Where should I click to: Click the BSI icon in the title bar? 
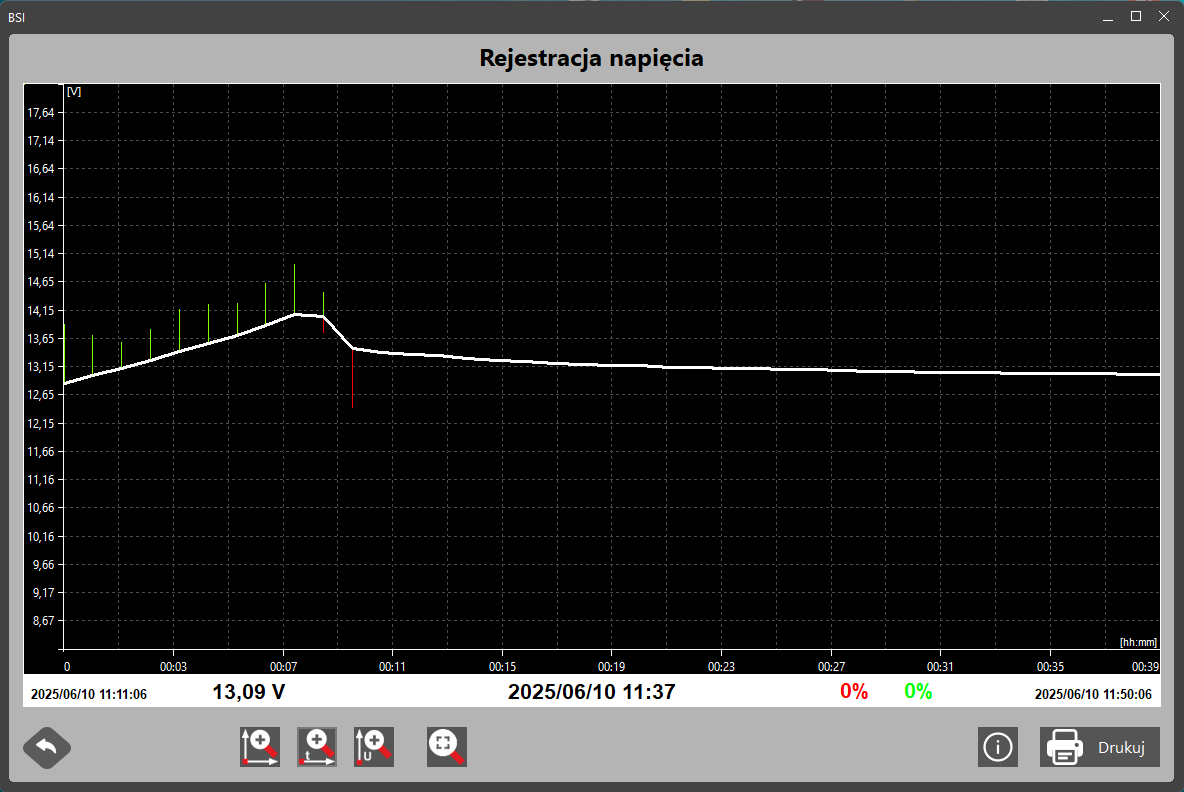[x=17, y=16]
